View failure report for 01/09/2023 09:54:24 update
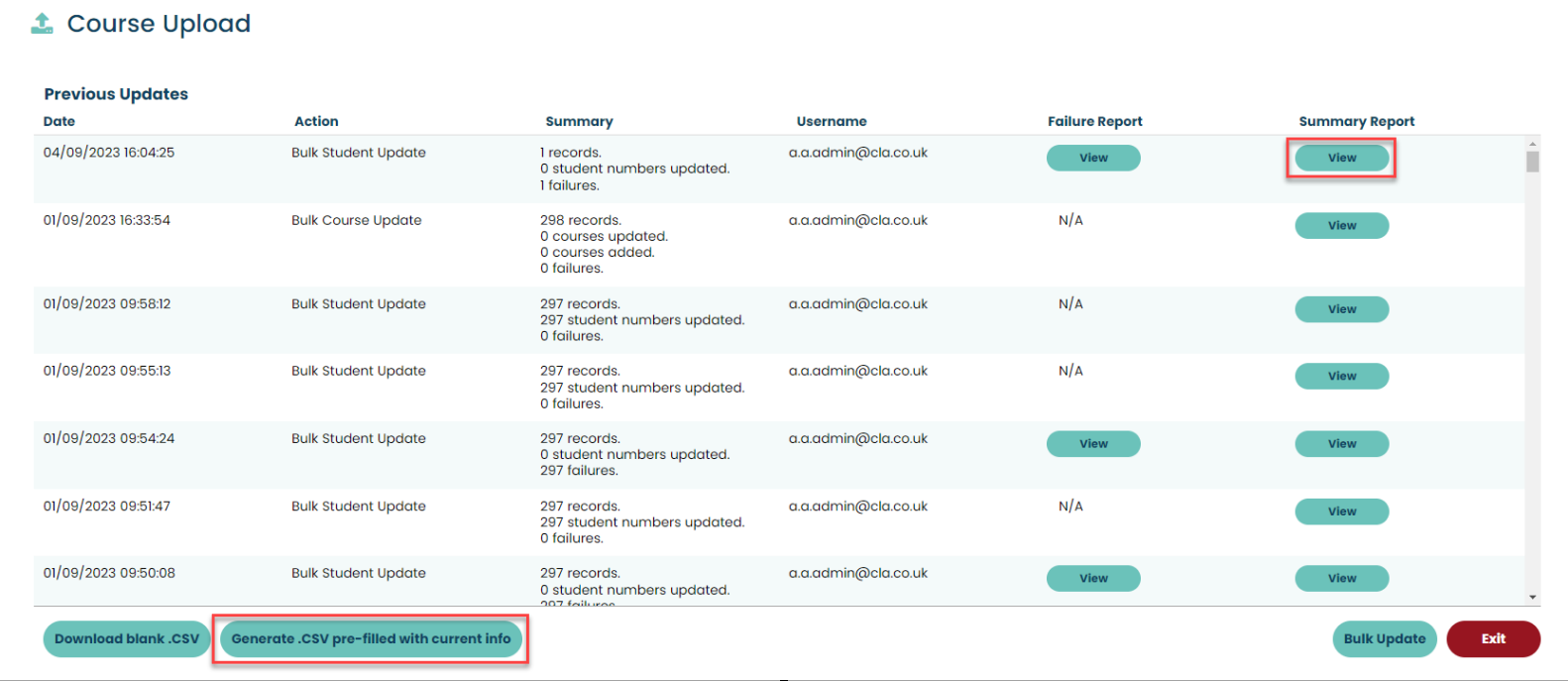The image size is (1568, 681). click(x=1093, y=444)
